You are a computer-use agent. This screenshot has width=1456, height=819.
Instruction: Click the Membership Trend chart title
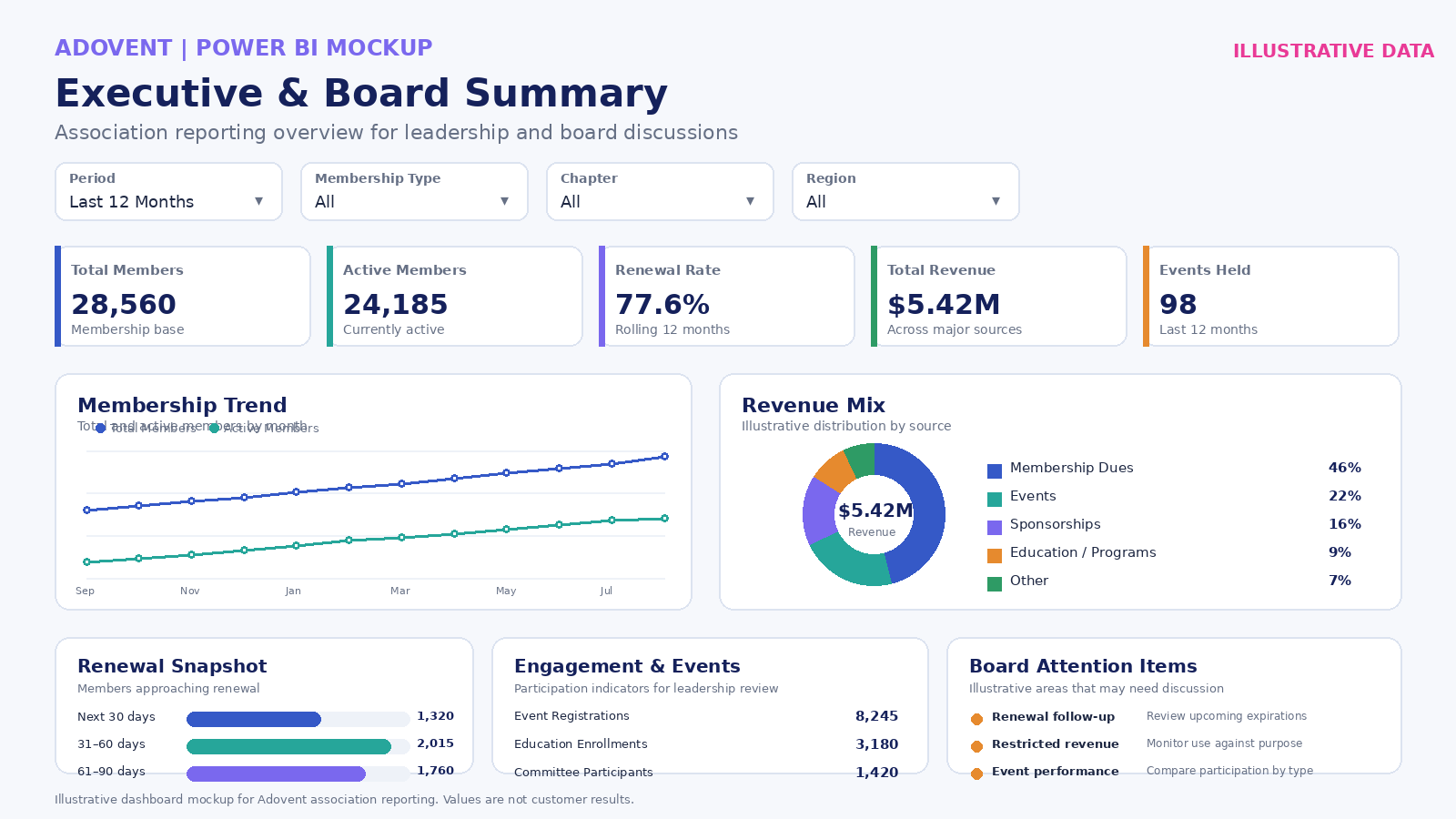click(182, 405)
